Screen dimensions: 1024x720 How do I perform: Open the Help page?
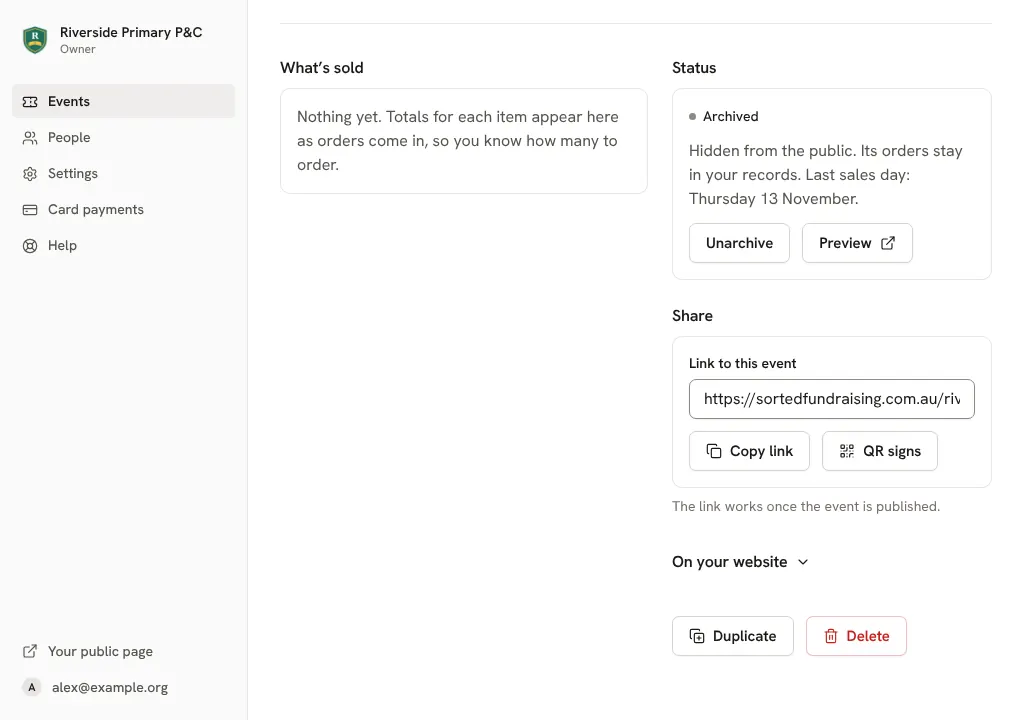pyautogui.click(x=123, y=245)
